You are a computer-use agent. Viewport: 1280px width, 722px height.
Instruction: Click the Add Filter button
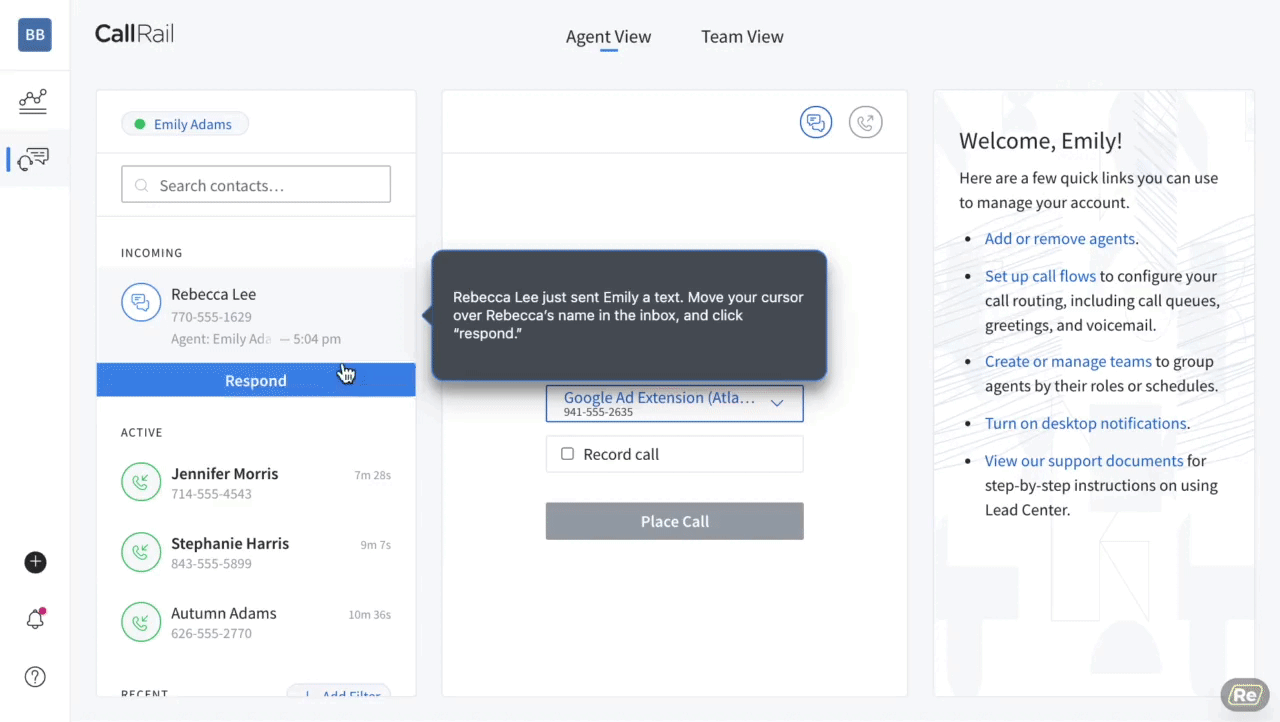click(338, 693)
